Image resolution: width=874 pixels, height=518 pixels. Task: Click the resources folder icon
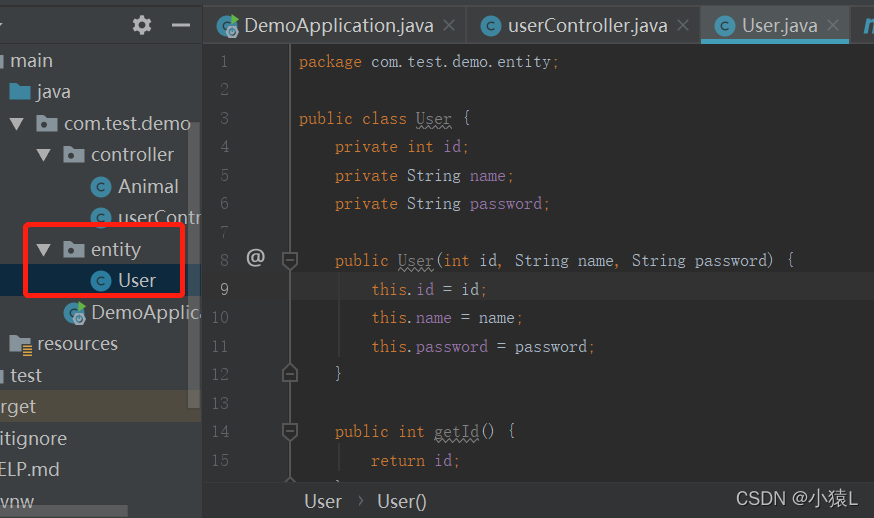(x=21, y=345)
